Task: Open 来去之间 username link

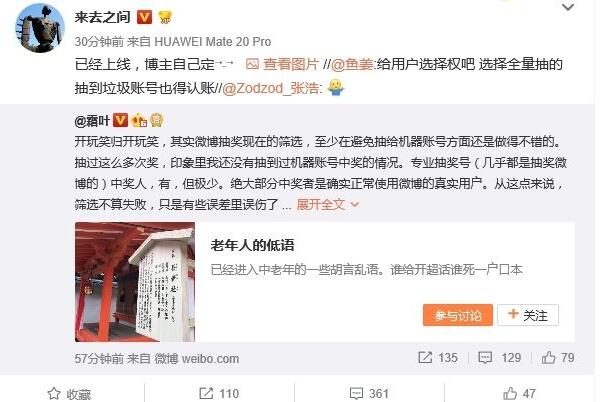Action: click(x=102, y=17)
